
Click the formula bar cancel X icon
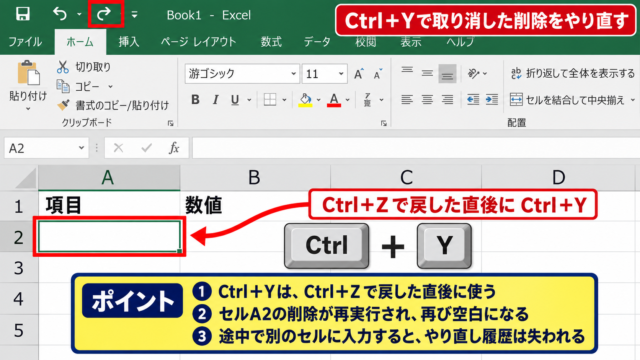[x=118, y=148]
